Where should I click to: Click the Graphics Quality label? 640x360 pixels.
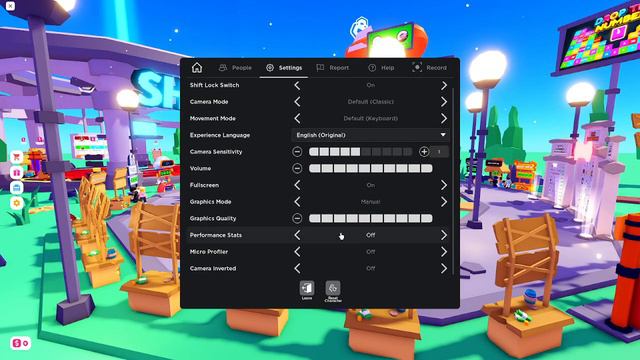tap(213, 218)
